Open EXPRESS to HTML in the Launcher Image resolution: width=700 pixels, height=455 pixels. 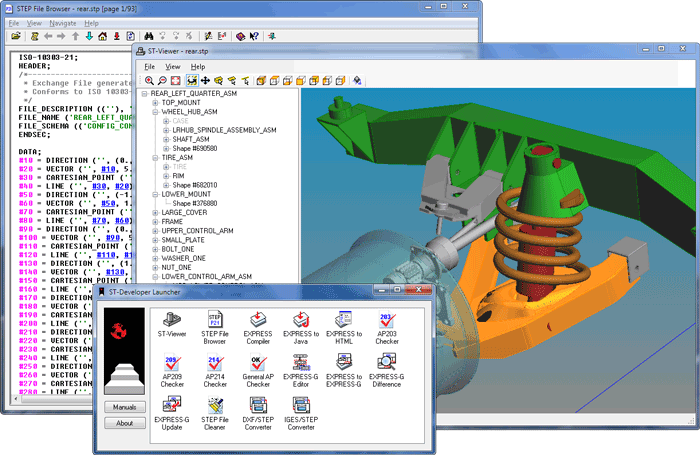pyautogui.click(x=344, y=327)
